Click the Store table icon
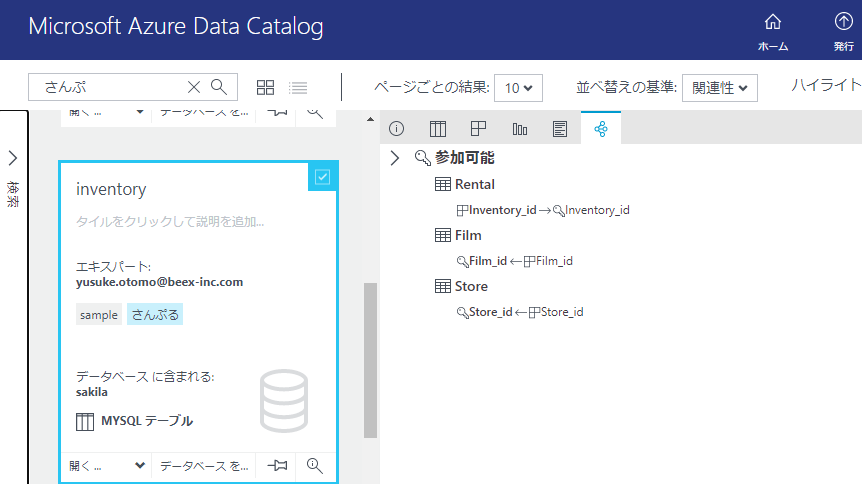 coord(443,287)
